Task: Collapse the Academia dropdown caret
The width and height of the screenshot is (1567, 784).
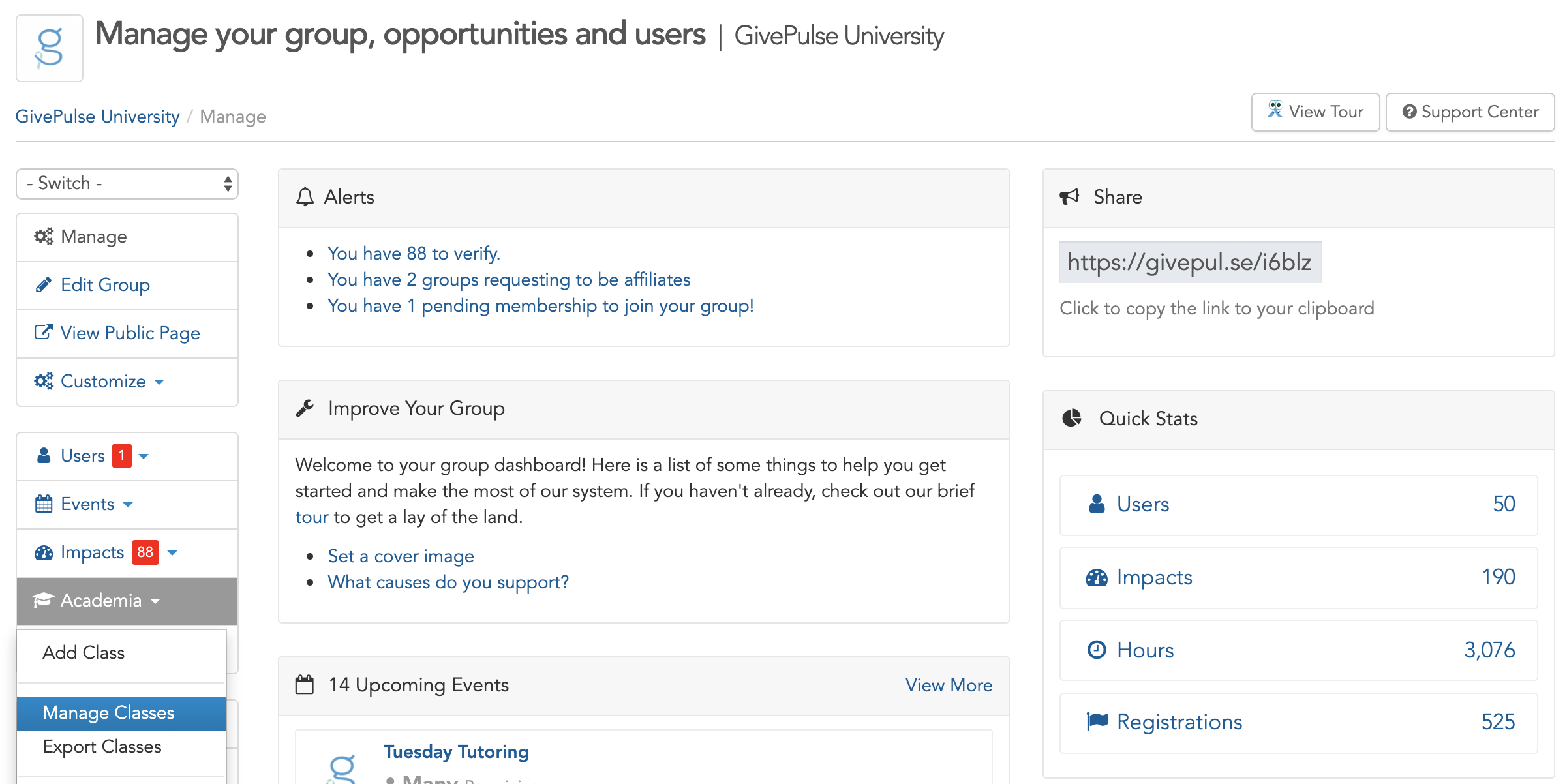Action: (155, 601)
